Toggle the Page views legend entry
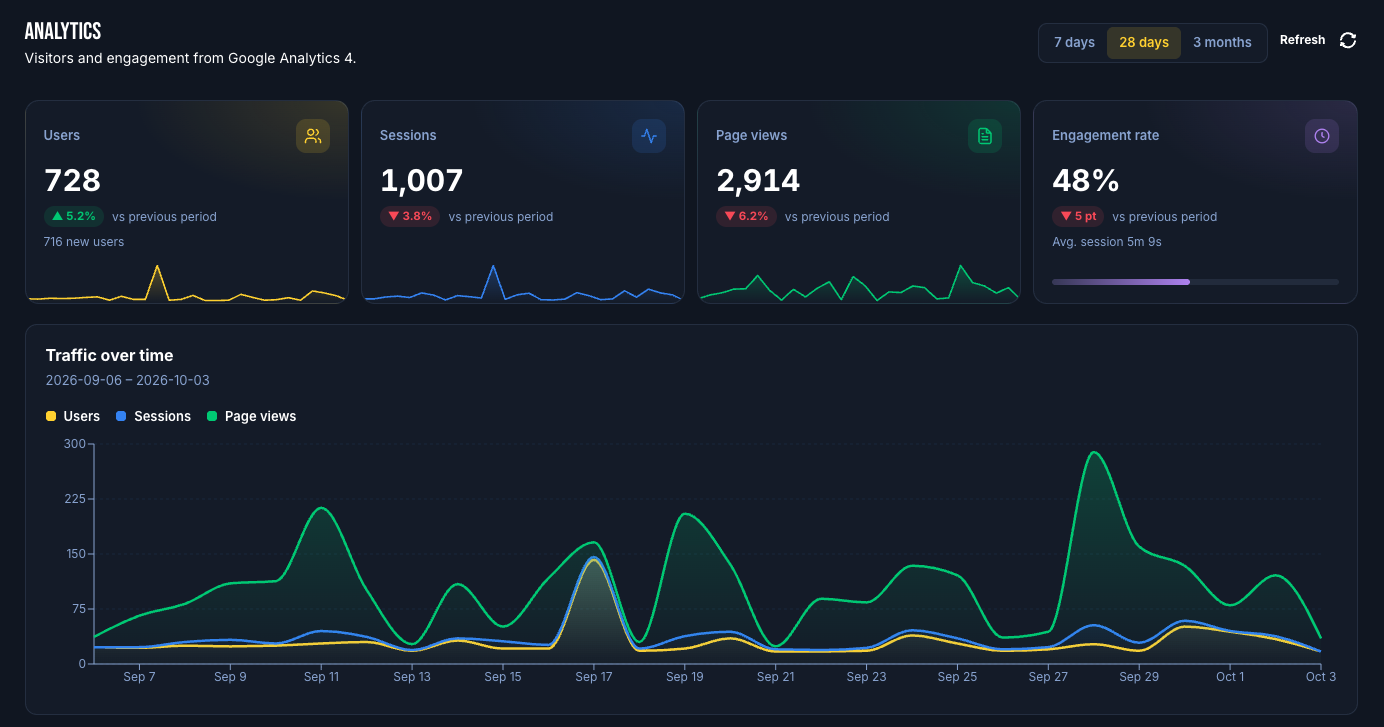This screenshot has height=727, width=1384. coord(251,416)
